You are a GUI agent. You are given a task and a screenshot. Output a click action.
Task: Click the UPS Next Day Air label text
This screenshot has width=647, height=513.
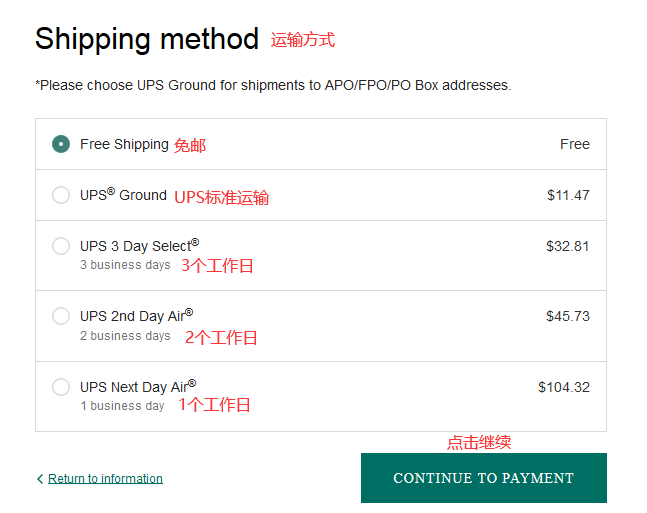pos(138,386)
